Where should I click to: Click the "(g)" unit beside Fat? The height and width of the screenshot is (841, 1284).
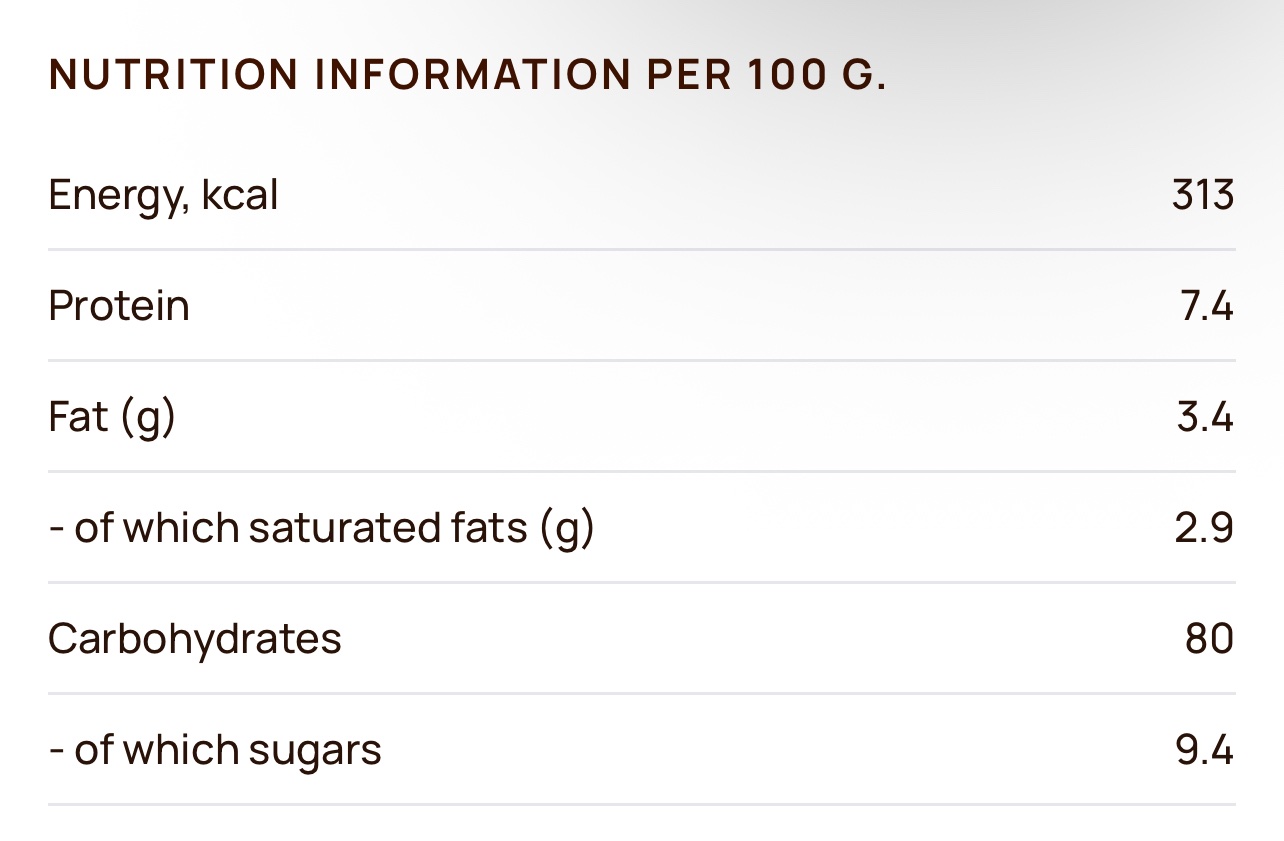pos(148,416)
